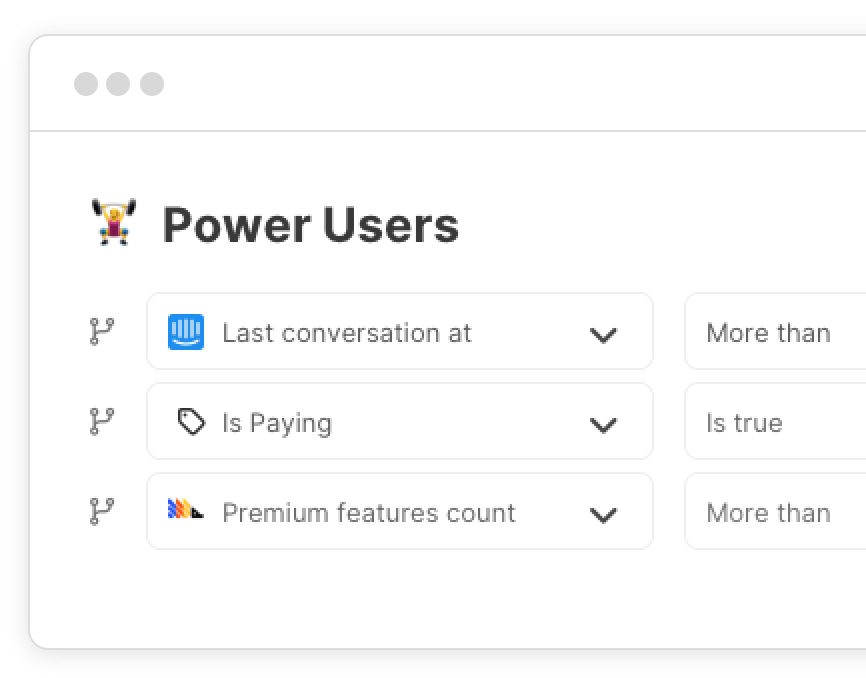Click the middle gray window dot
This screenshot has width=866, height=678.
[x=118, y=84]
